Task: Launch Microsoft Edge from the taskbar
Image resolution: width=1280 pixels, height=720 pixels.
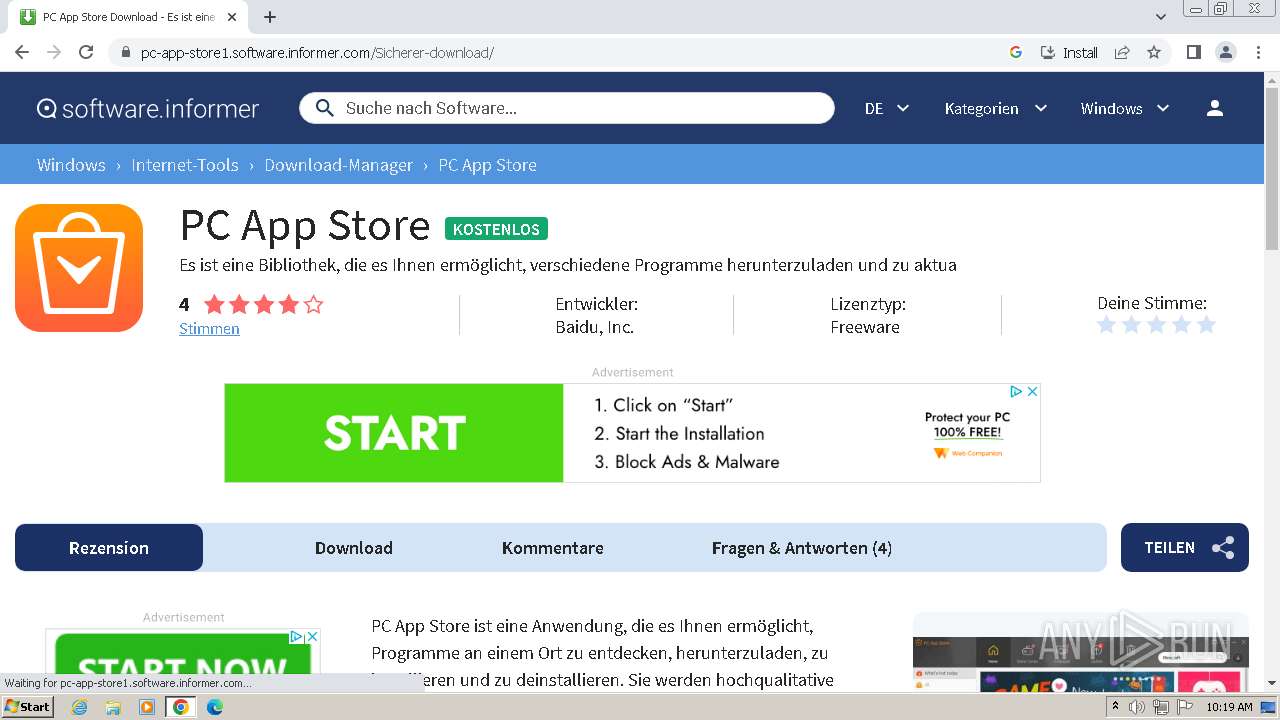Action: point(215,707)
